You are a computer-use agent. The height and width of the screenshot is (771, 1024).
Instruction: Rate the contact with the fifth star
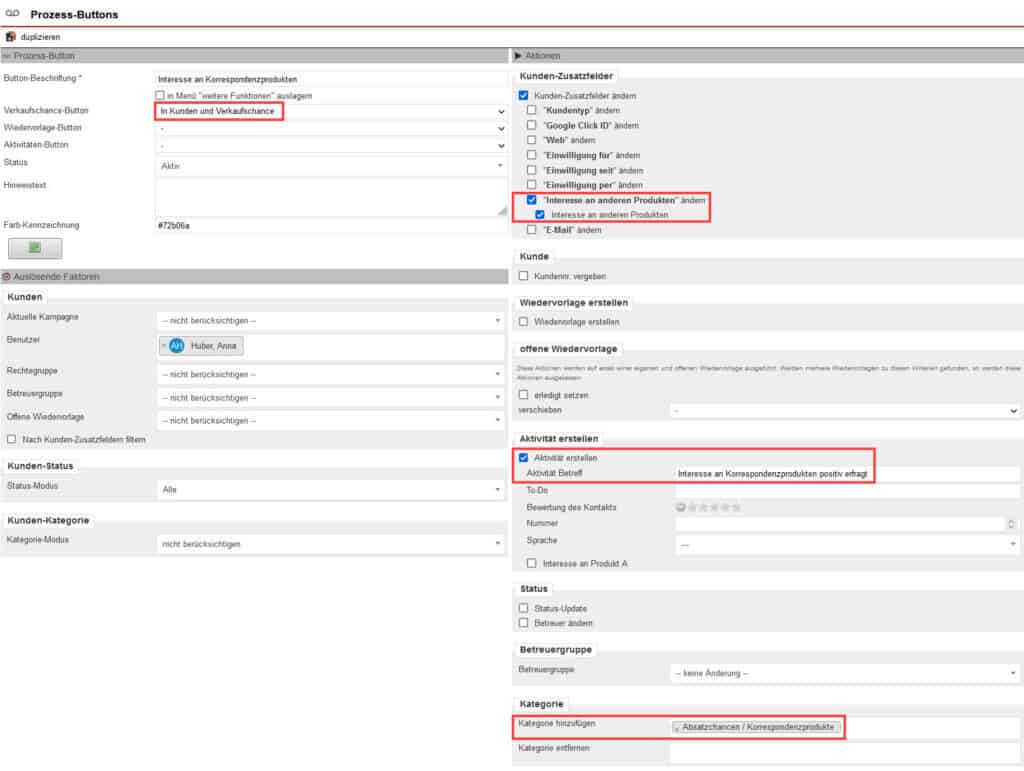734,506
